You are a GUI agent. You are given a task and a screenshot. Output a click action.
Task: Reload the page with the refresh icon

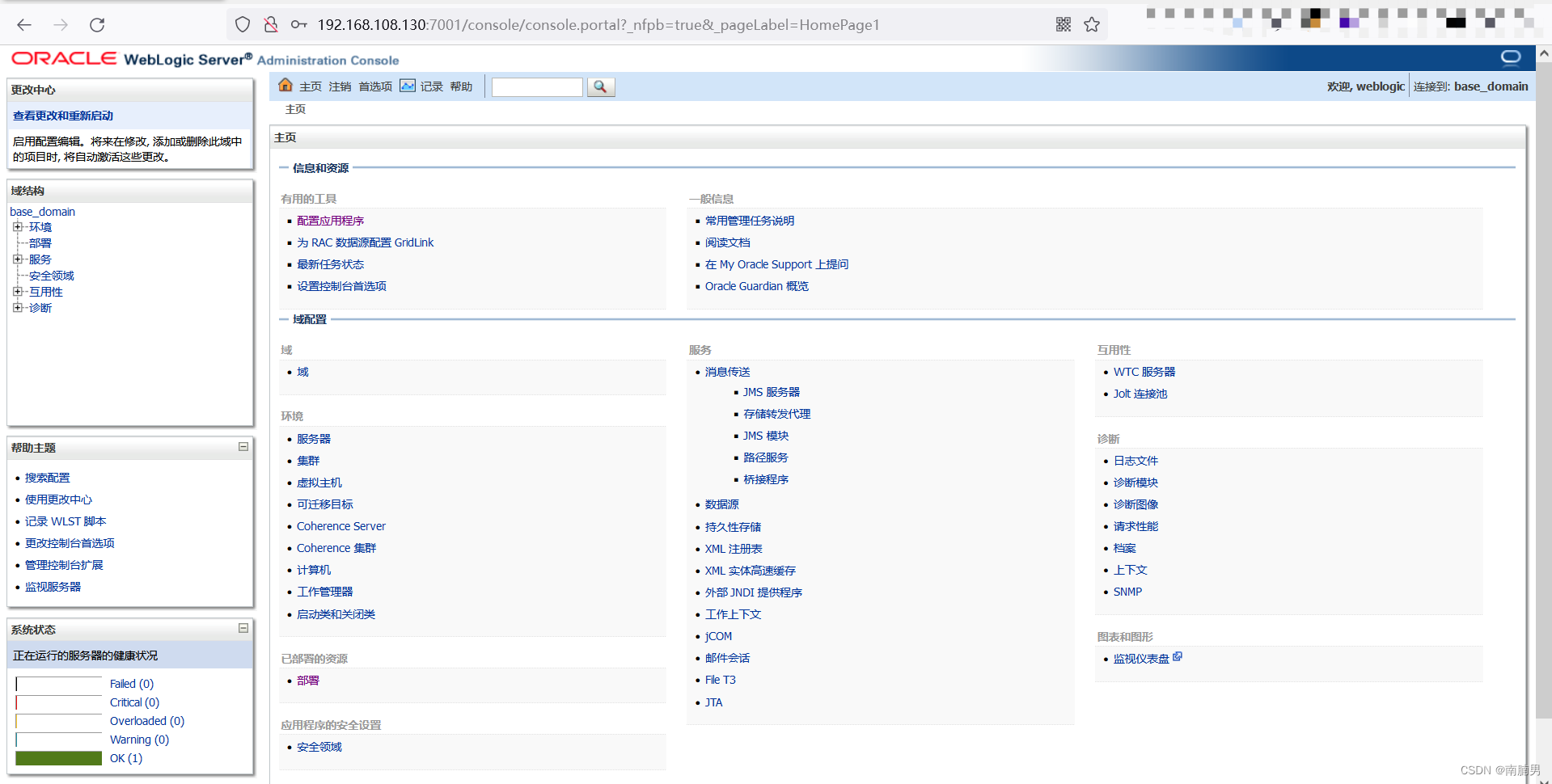(x=97, y=25)
